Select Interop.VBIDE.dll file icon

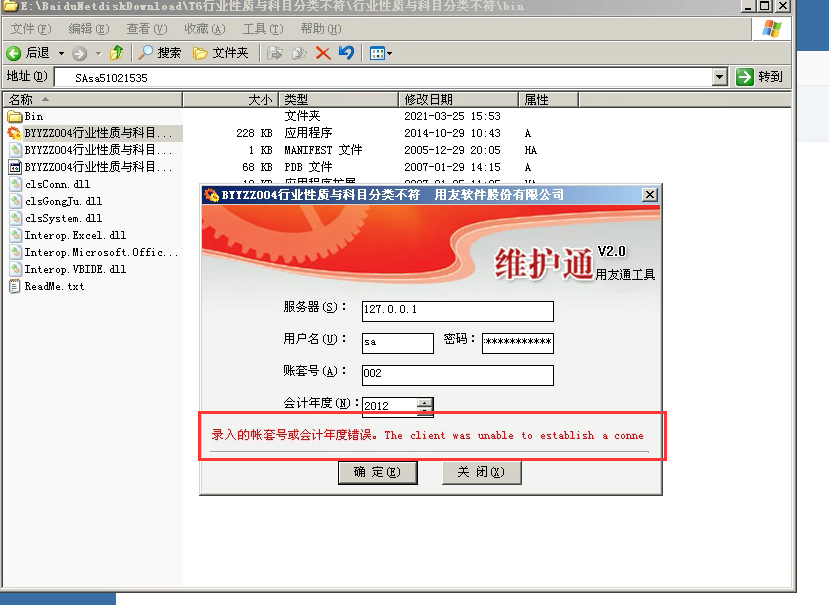(15, 269)
